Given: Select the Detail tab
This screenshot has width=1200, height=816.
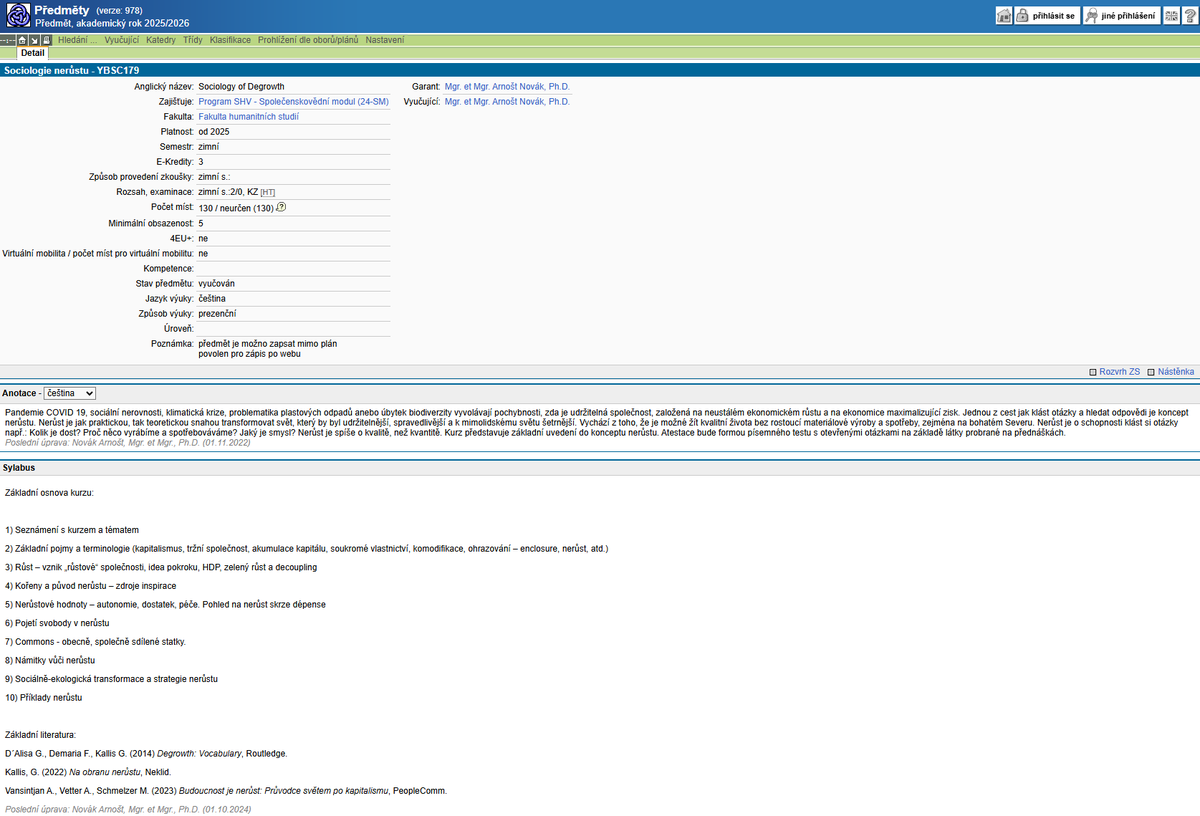Looking at the screenshot, I should coord(32,53).
